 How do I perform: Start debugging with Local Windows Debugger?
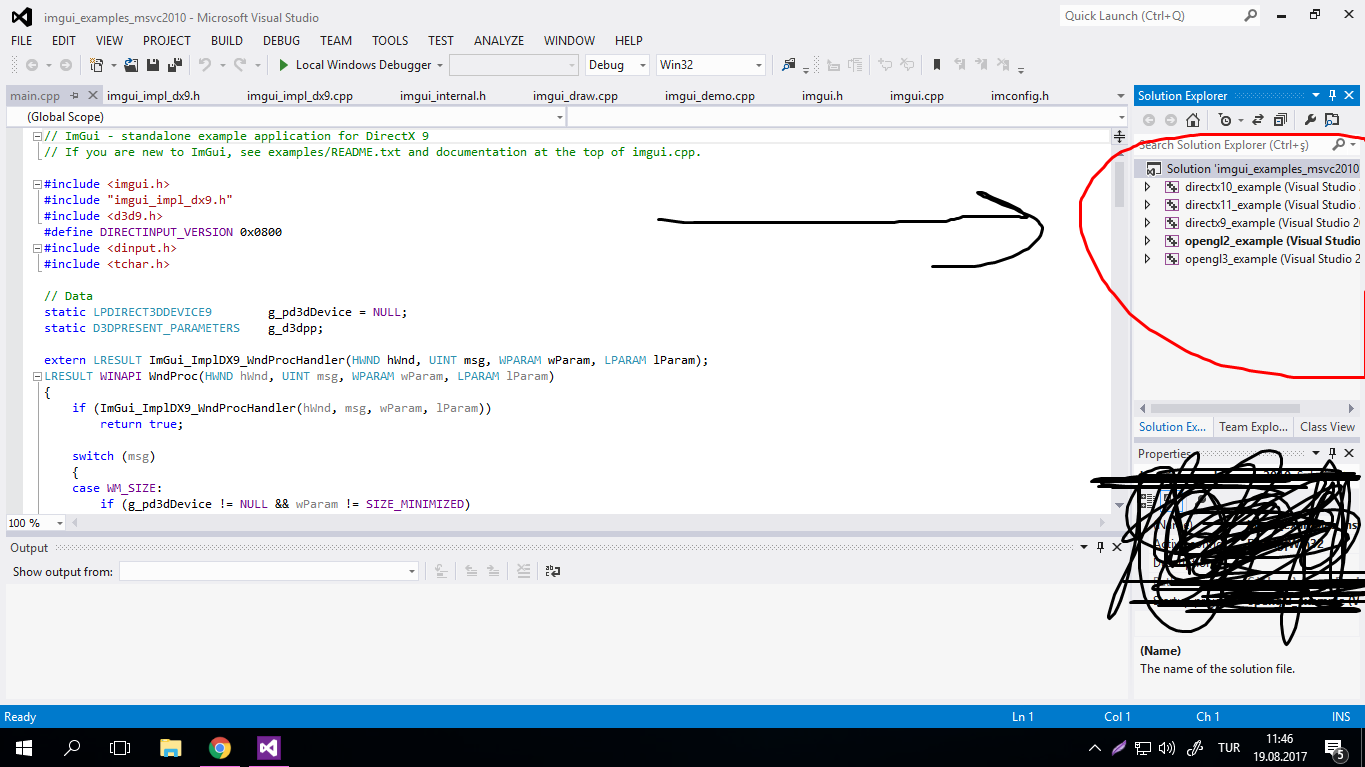point(355,65)
